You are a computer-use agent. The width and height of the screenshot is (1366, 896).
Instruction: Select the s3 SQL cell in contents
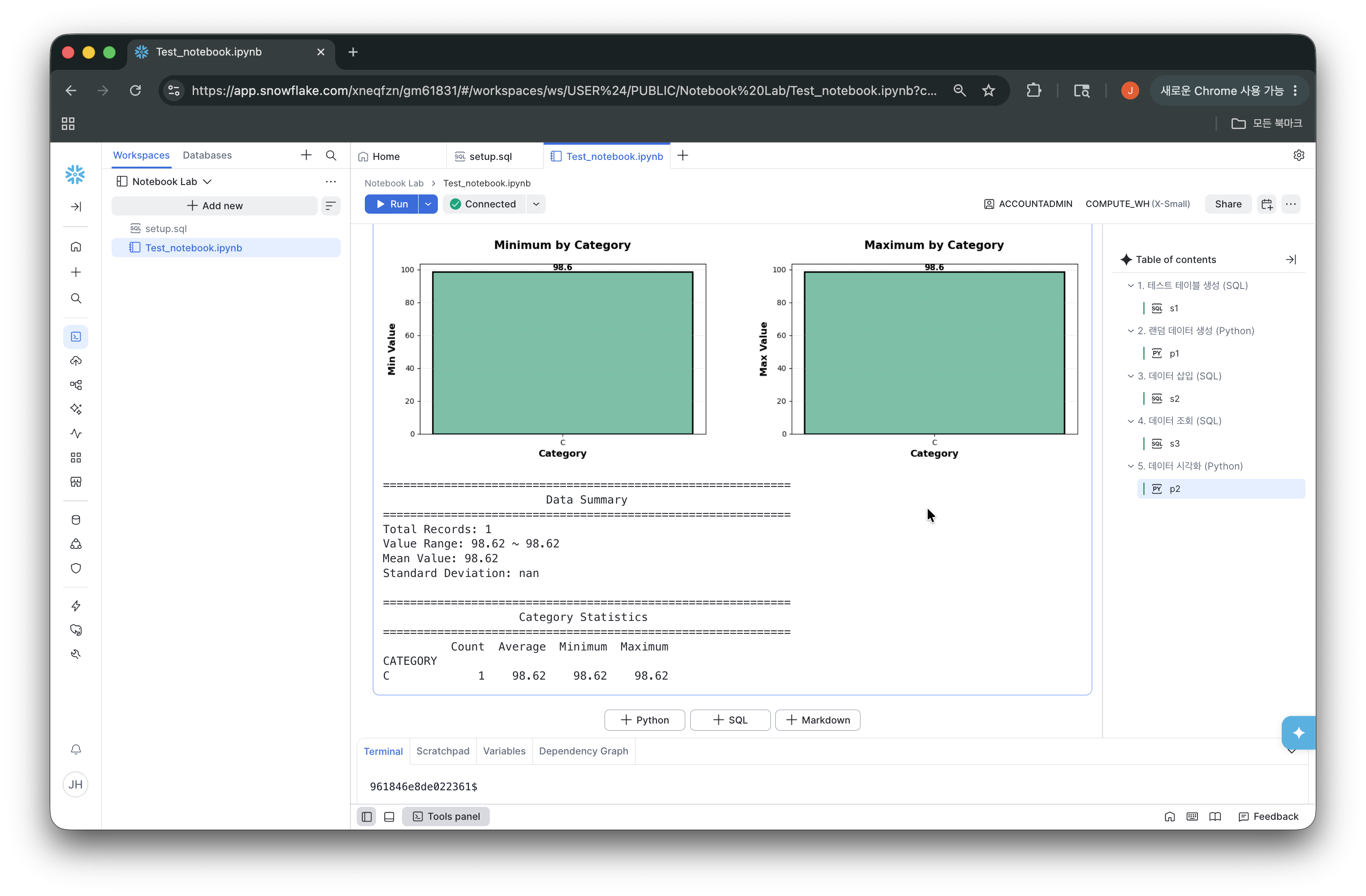click(x=1174, y=444)
